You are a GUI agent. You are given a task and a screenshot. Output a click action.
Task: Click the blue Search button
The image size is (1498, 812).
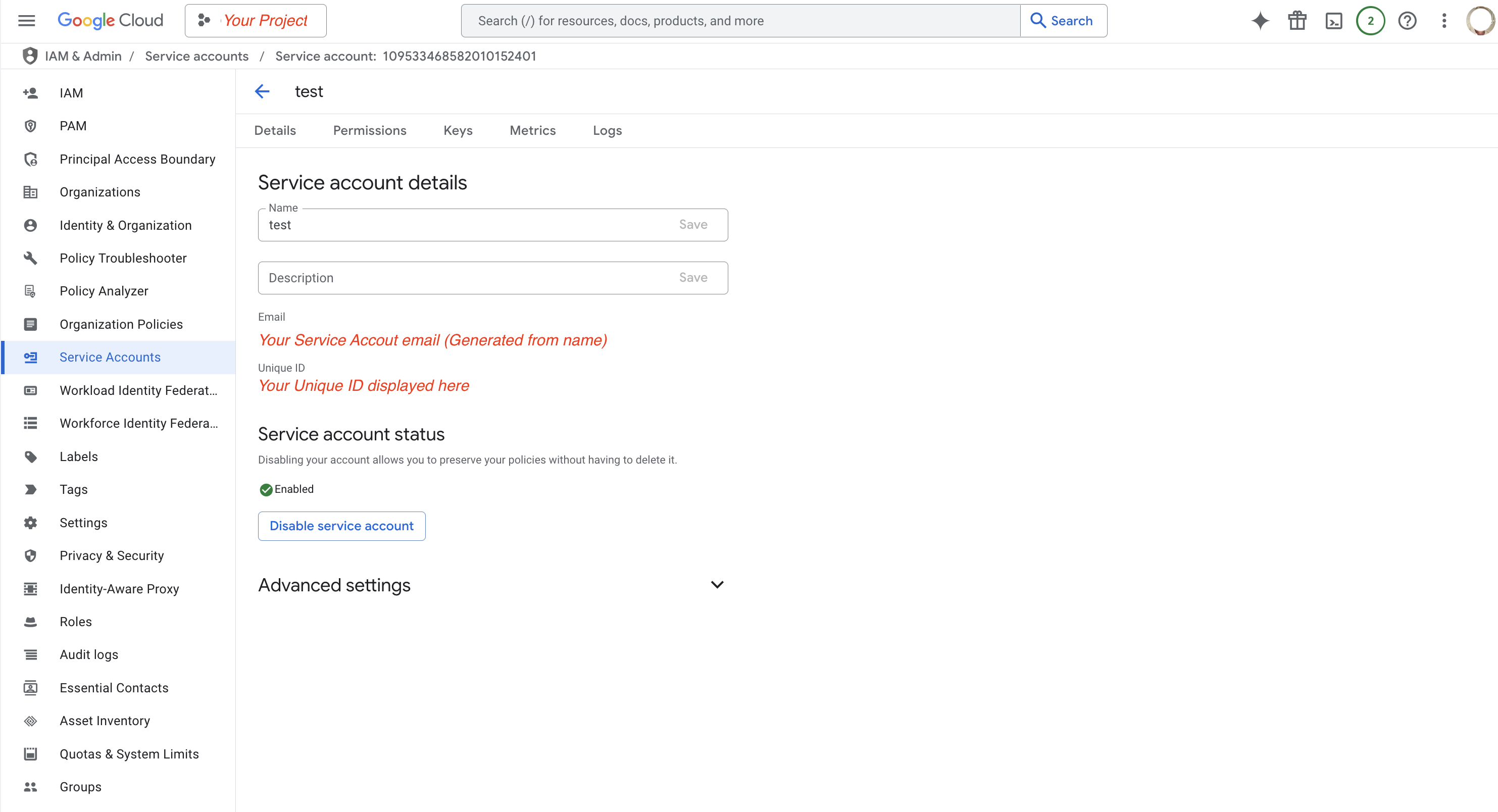1063,21
